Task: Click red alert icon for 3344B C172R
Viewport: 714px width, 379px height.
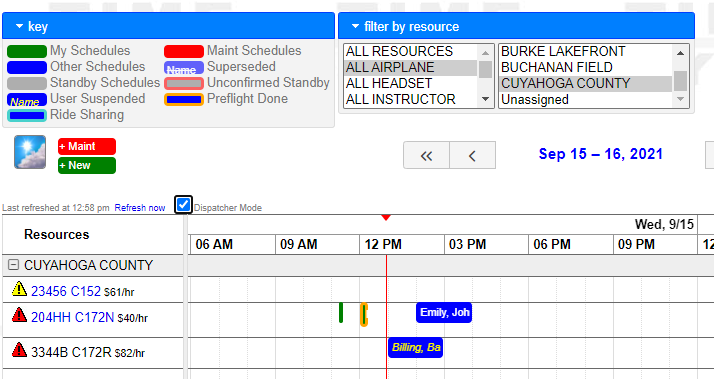Action: coord(19,350)
